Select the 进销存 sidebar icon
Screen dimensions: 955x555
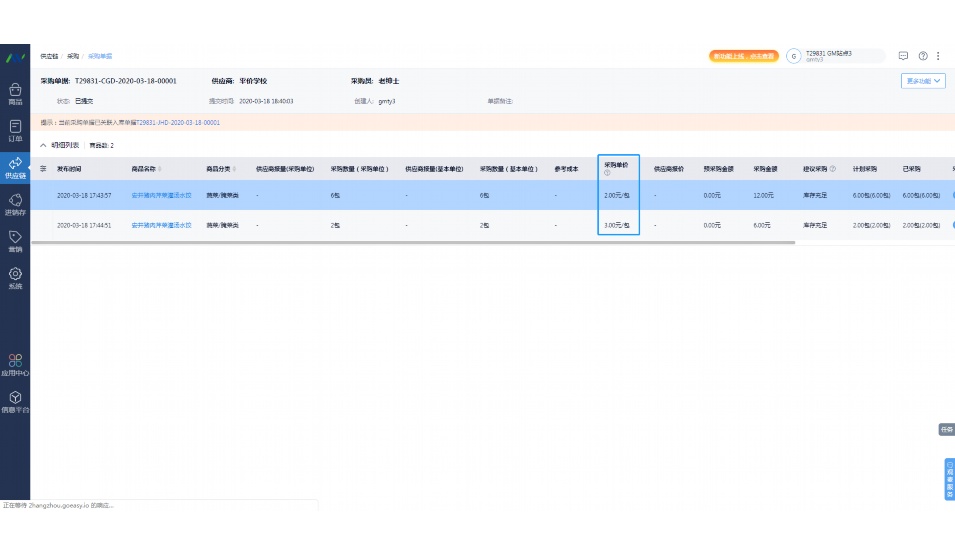(15, 204)
